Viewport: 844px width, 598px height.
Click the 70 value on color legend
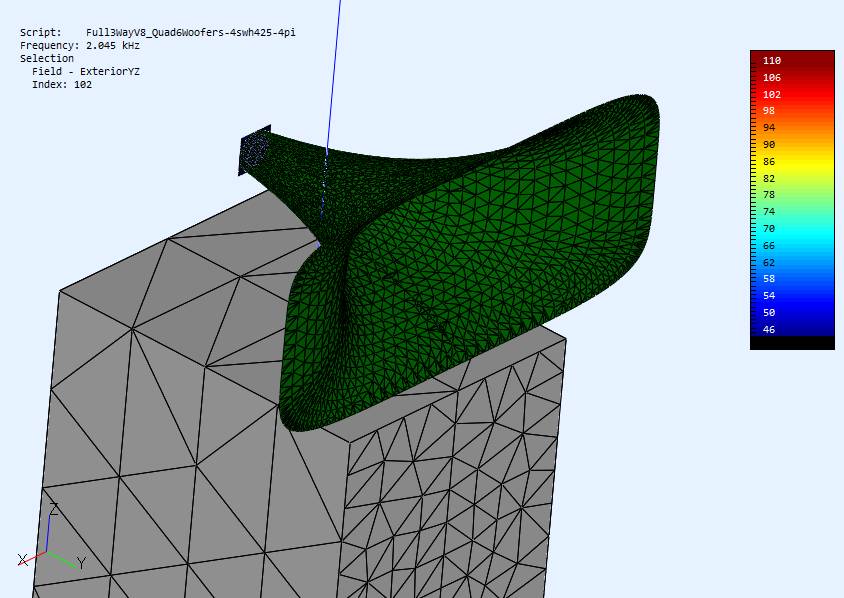[769, 228]
